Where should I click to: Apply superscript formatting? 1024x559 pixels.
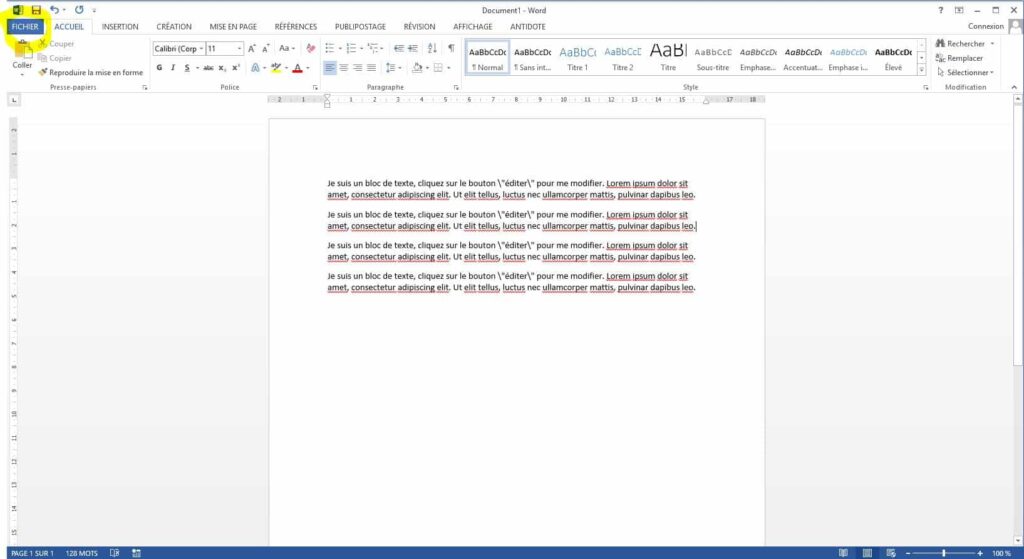[236, 68]
